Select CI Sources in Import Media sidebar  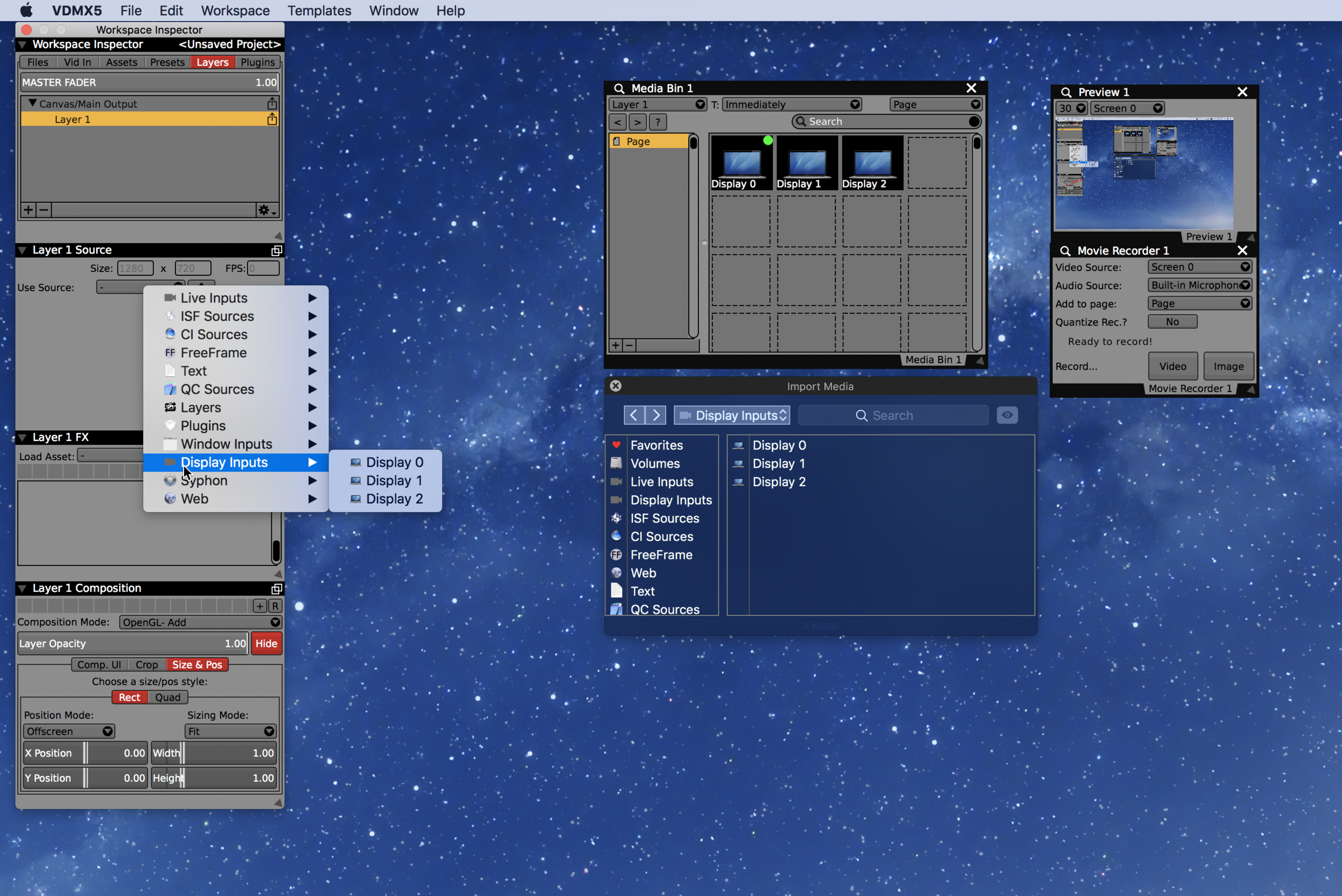point(661,537)
